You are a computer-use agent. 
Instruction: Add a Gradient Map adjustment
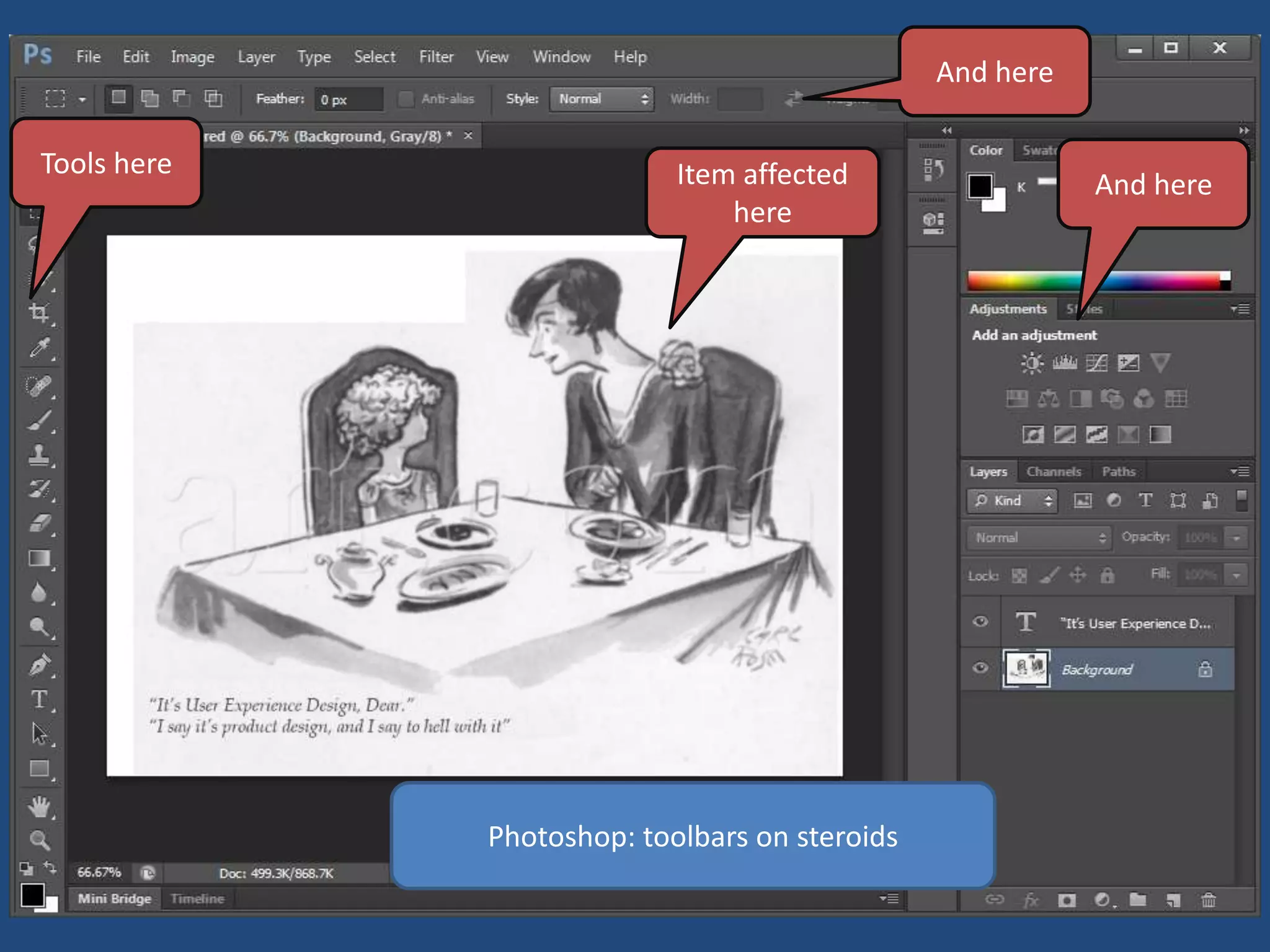[x=1160, y=434]
